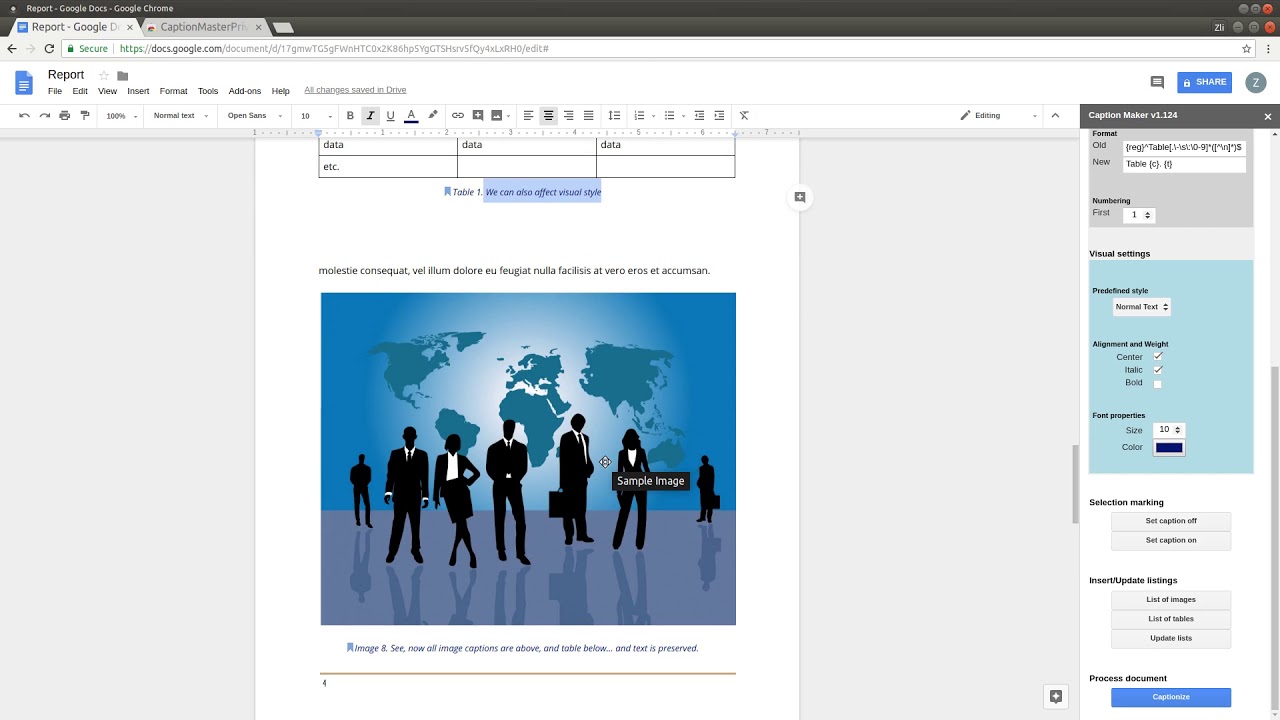The width and height of the screenshot is (1280, 720).
Task: Add comment from the page margin icon
Action: point(800,197)
